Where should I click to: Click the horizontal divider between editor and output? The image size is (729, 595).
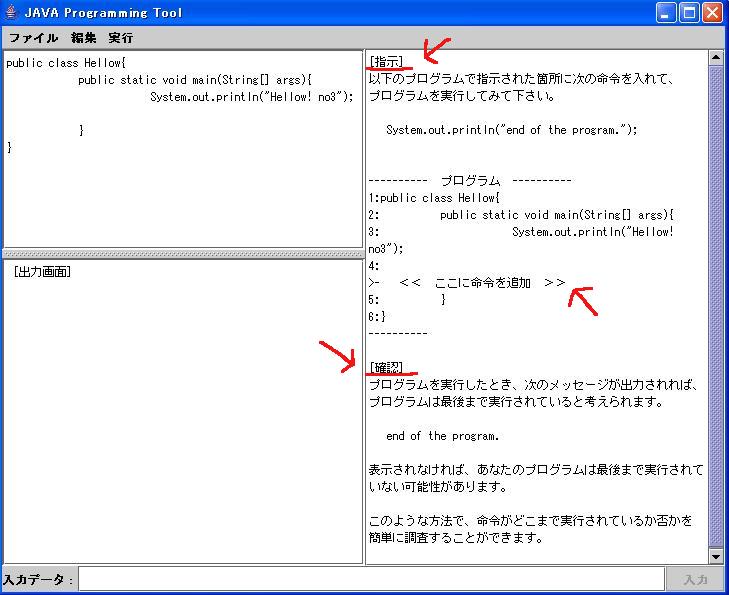point(183,254)
